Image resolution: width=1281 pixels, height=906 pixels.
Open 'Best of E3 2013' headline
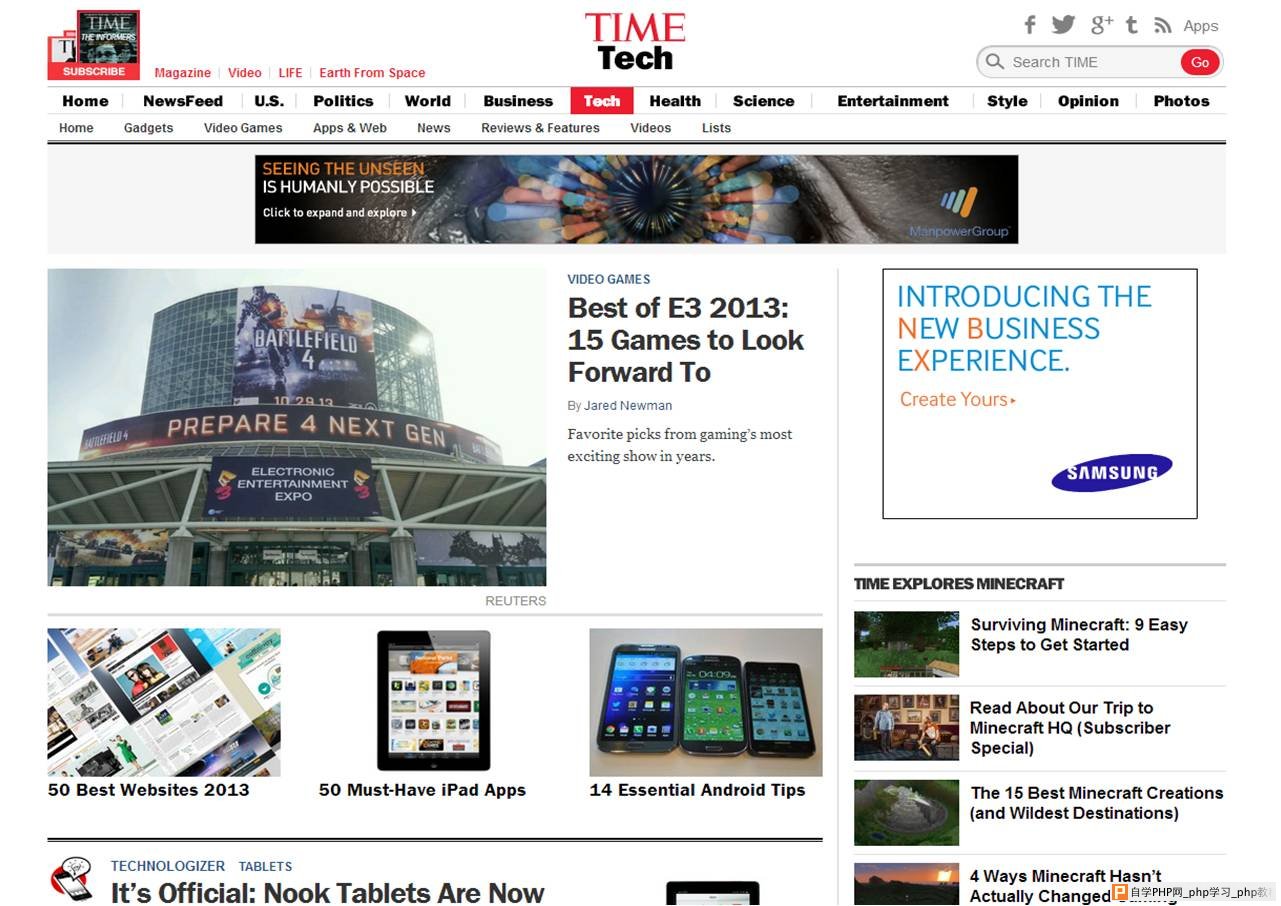click(x=686, y=340)
